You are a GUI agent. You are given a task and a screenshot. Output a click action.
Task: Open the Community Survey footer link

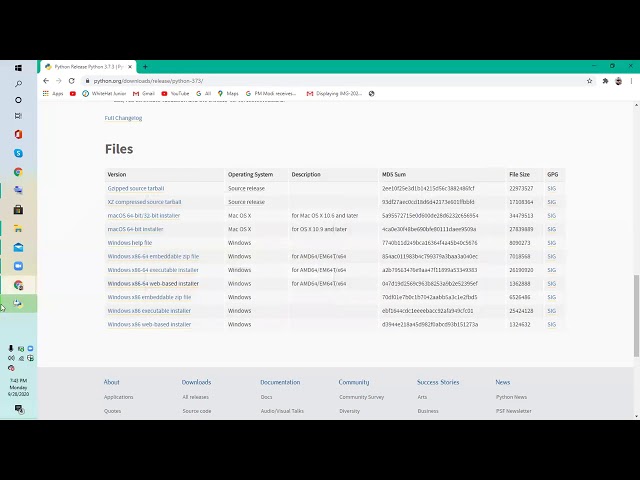362,397
